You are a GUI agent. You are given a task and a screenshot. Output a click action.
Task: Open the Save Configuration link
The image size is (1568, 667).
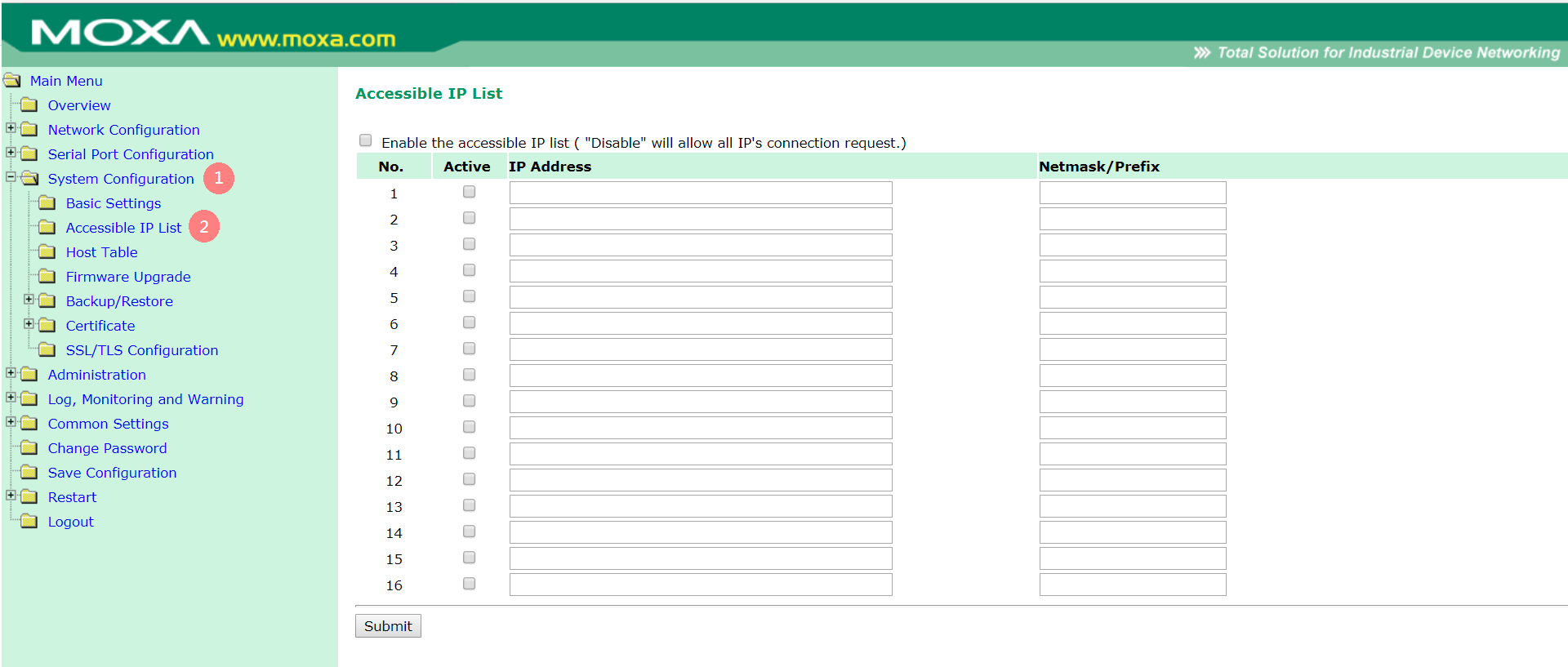[112, 473]
